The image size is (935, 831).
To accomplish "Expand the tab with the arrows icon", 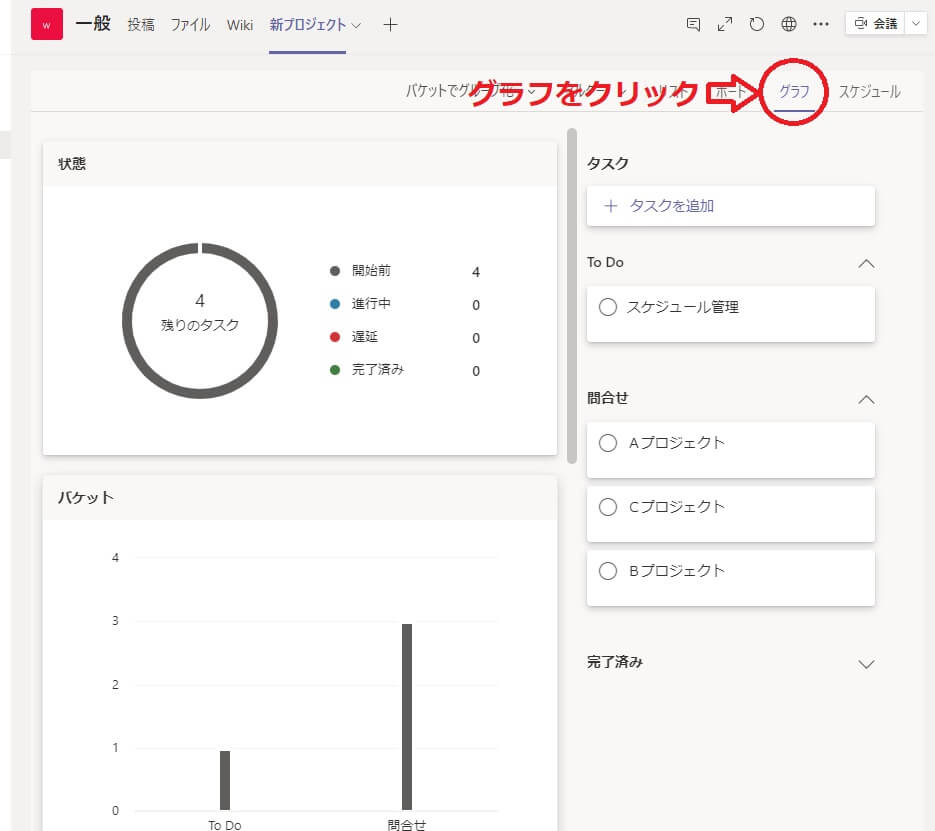I will point(725,25).
